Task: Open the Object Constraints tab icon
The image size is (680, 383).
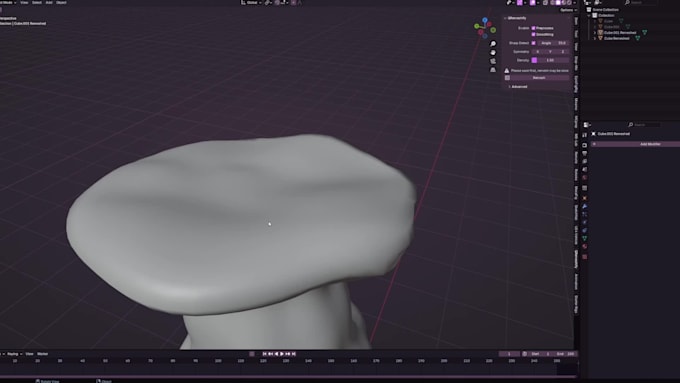Action: pyautogui.click(x=585, y=230)
